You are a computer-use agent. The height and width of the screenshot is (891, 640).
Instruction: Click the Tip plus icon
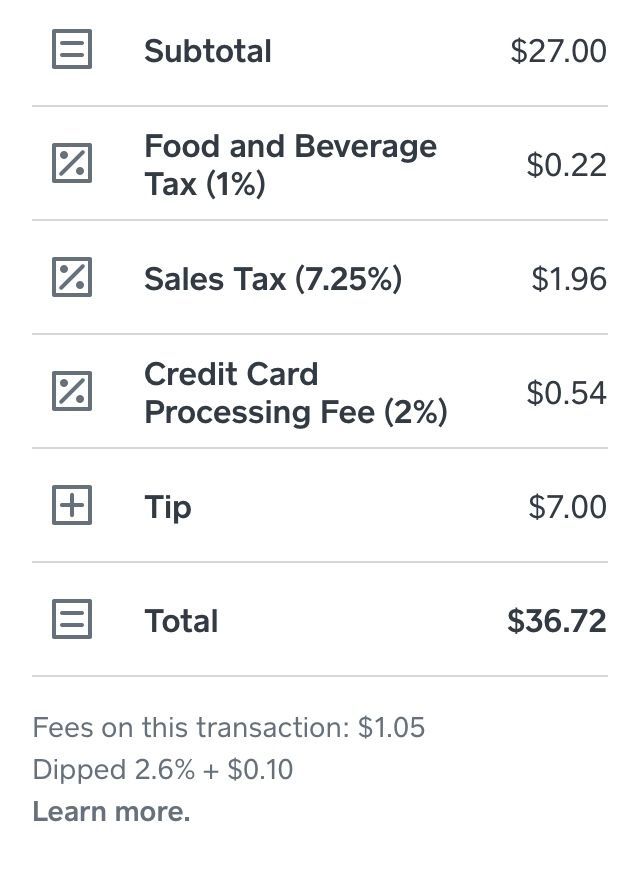coord(72,506)
